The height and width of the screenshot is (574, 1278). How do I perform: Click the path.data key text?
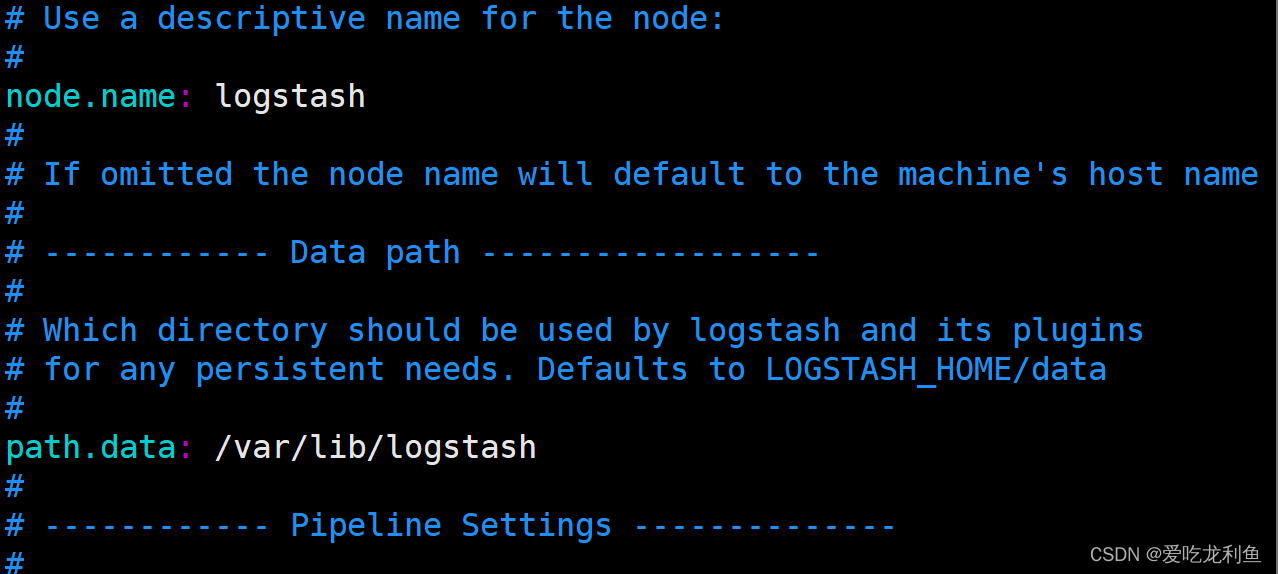92,447
